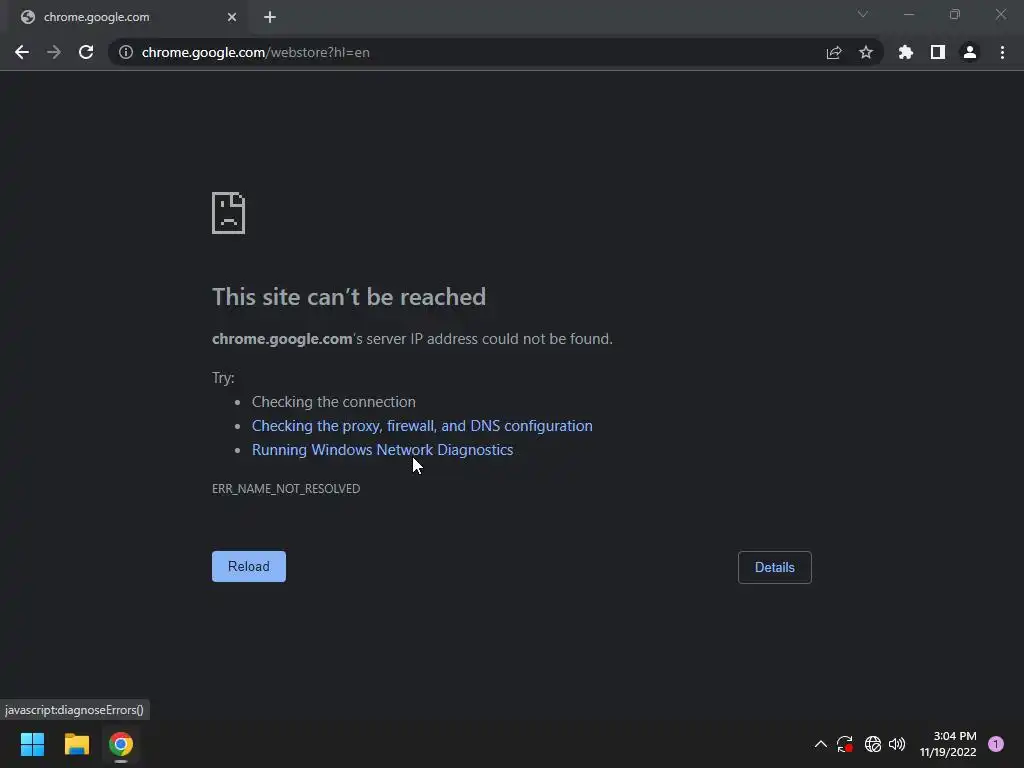Show hidden system tray icons

pos(821,744)
